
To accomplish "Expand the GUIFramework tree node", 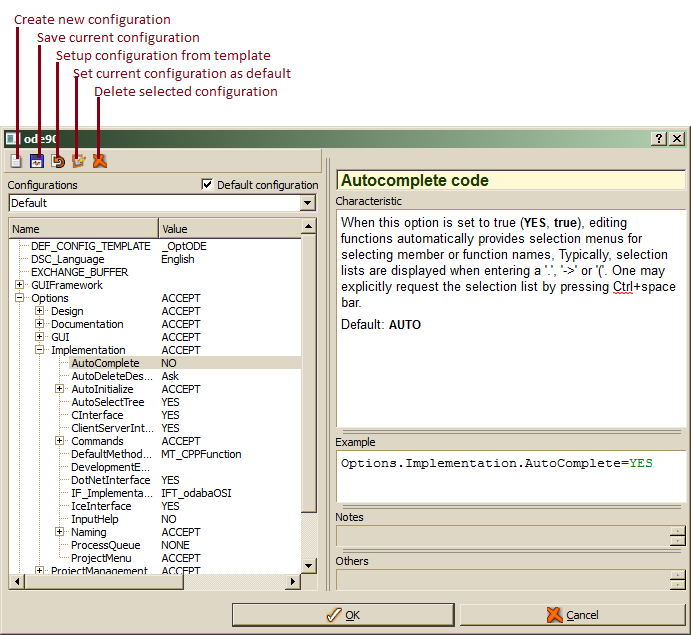I will pyautogui.click(x=20, y=285).
